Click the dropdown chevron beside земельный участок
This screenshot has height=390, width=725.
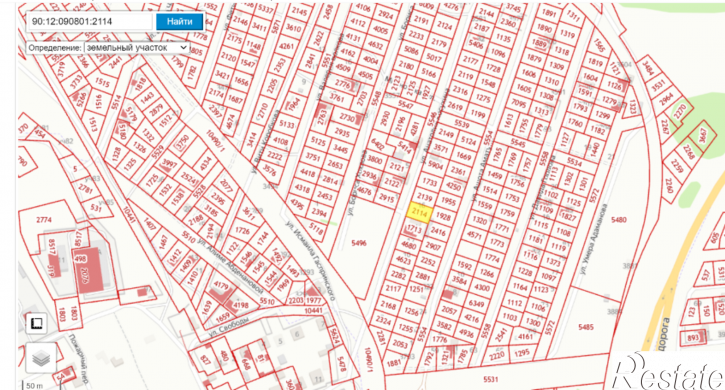click(x=183, y=48)
